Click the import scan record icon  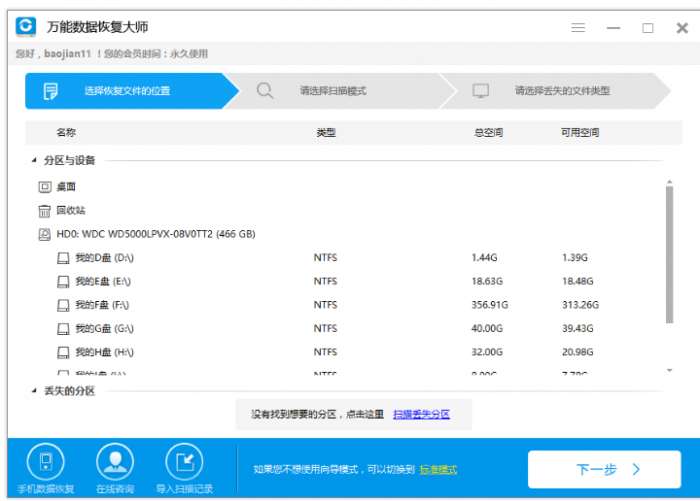pyautogui.click(x=184, y=462)
